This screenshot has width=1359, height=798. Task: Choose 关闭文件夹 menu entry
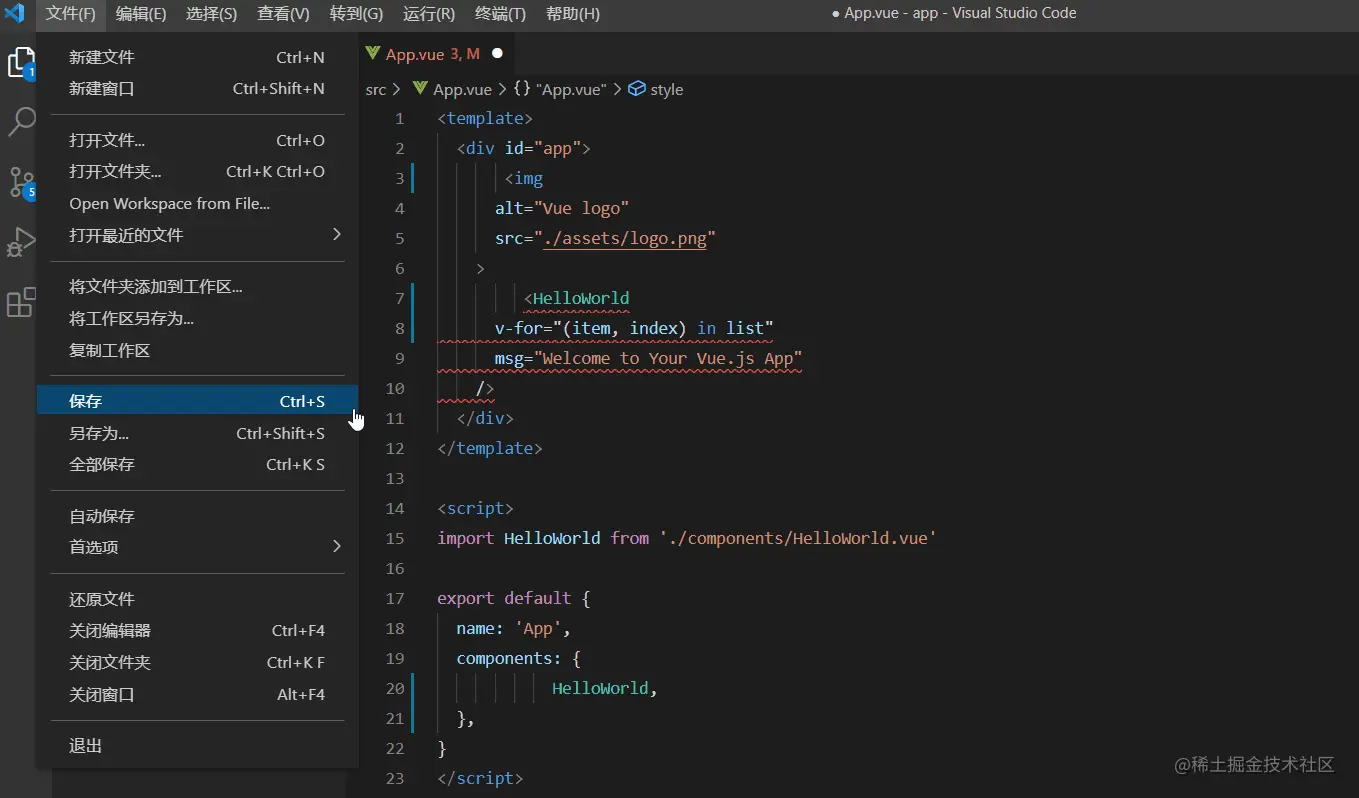click(x=197, y=663)
